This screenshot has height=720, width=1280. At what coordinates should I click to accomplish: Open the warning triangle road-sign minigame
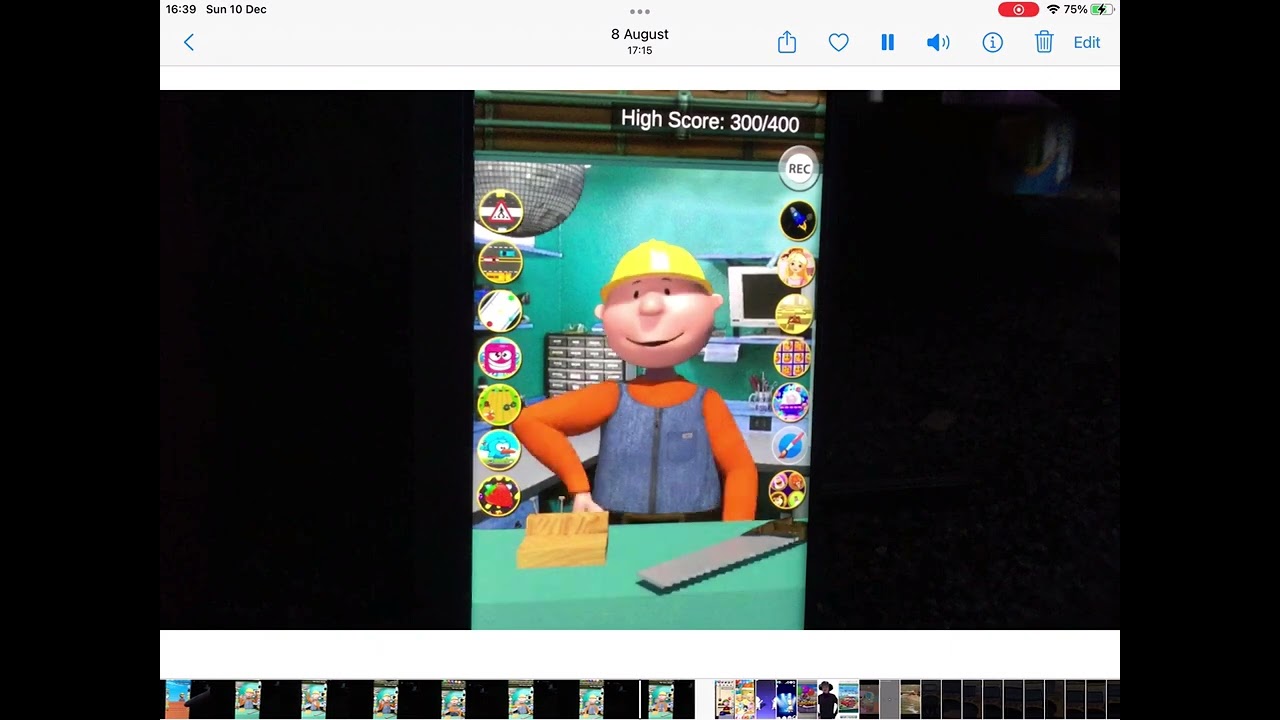(500, 212)
